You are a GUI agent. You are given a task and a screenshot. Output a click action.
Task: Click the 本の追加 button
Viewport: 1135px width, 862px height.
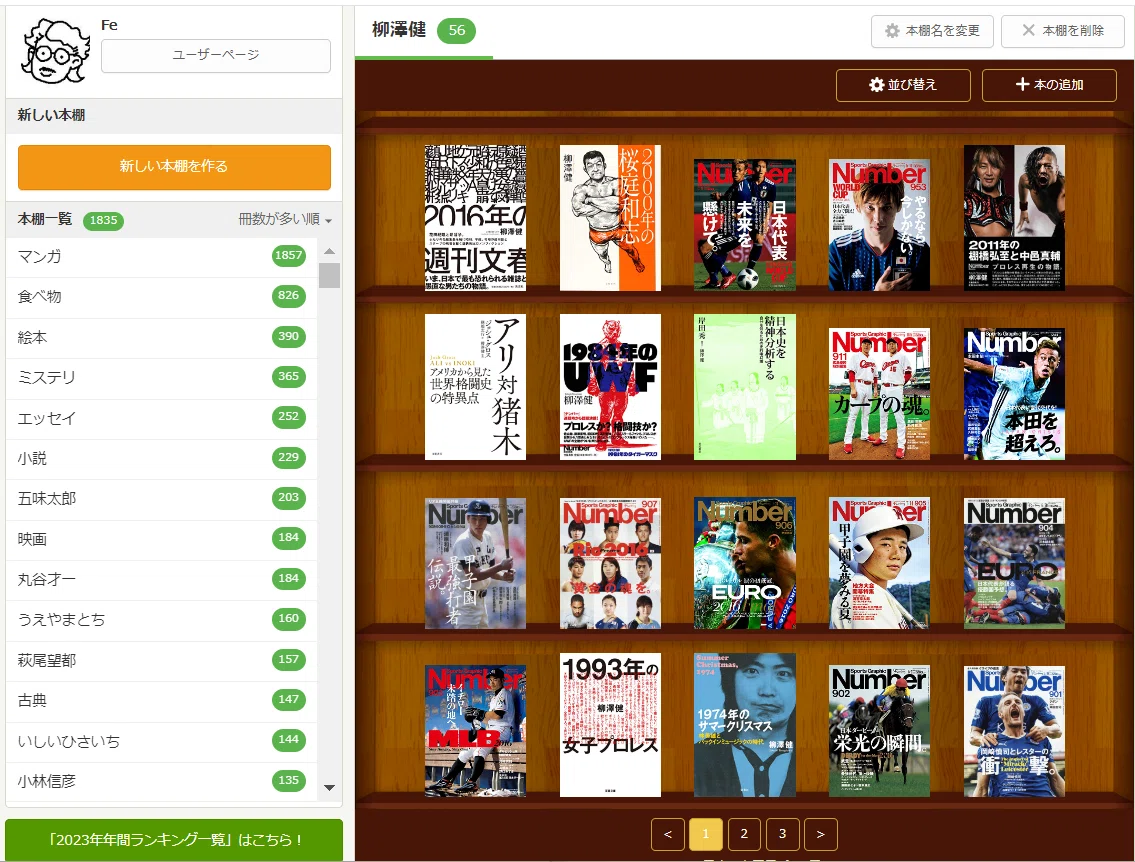coord(1049,85)
